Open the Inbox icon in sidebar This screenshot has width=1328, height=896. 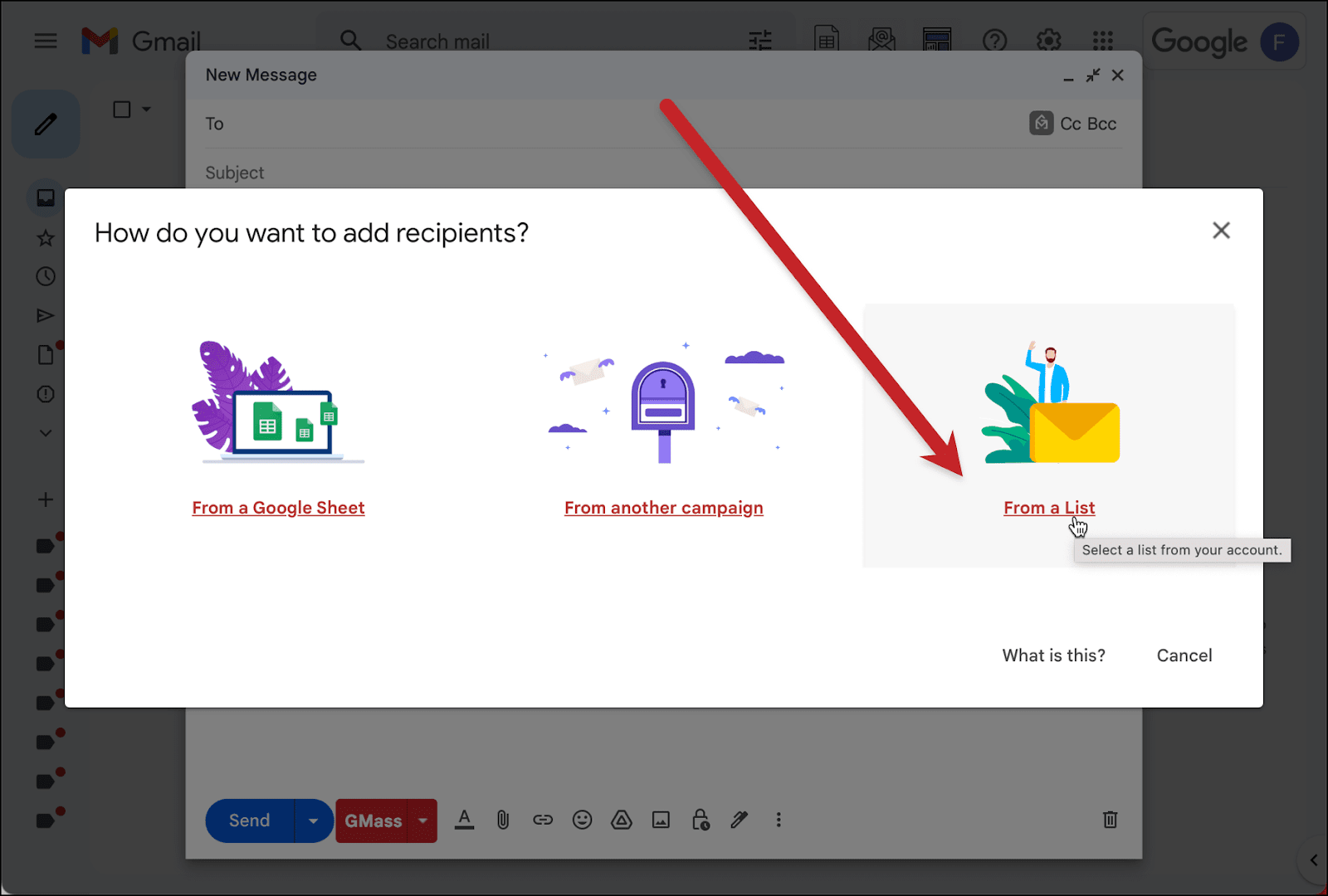tap(46, 197)
